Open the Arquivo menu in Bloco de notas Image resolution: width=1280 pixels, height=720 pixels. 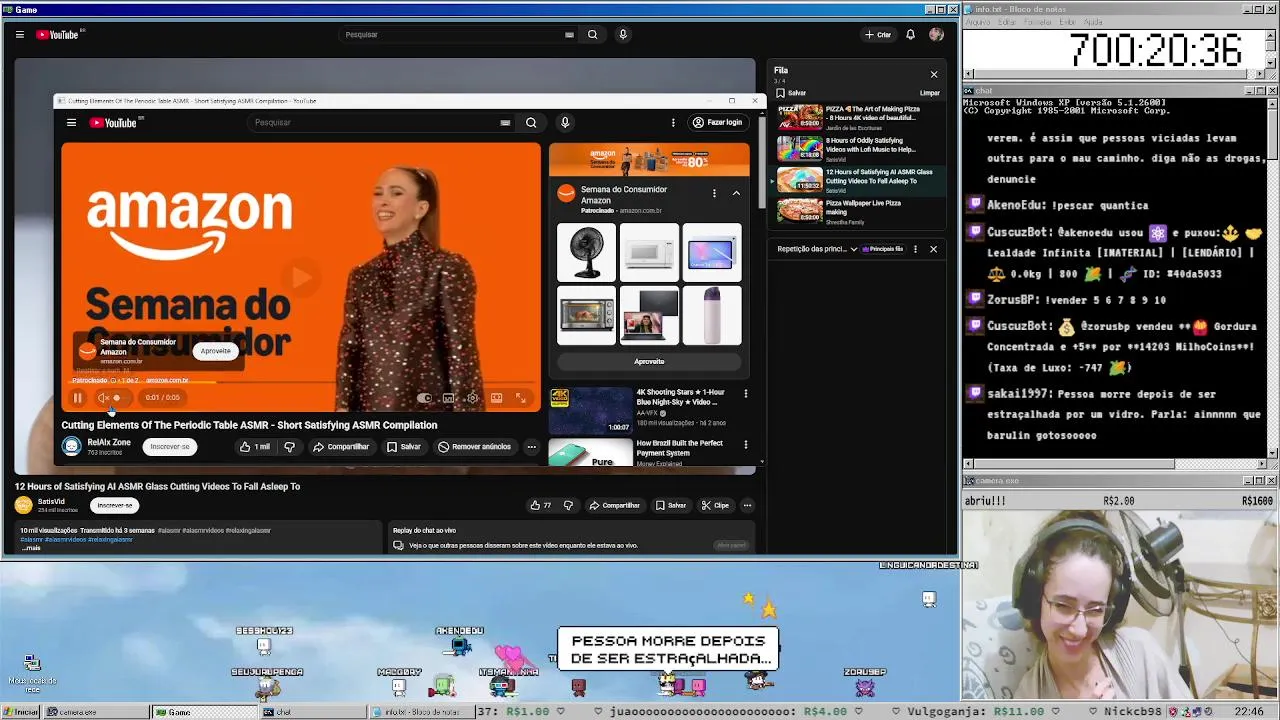tap(977, 22)
